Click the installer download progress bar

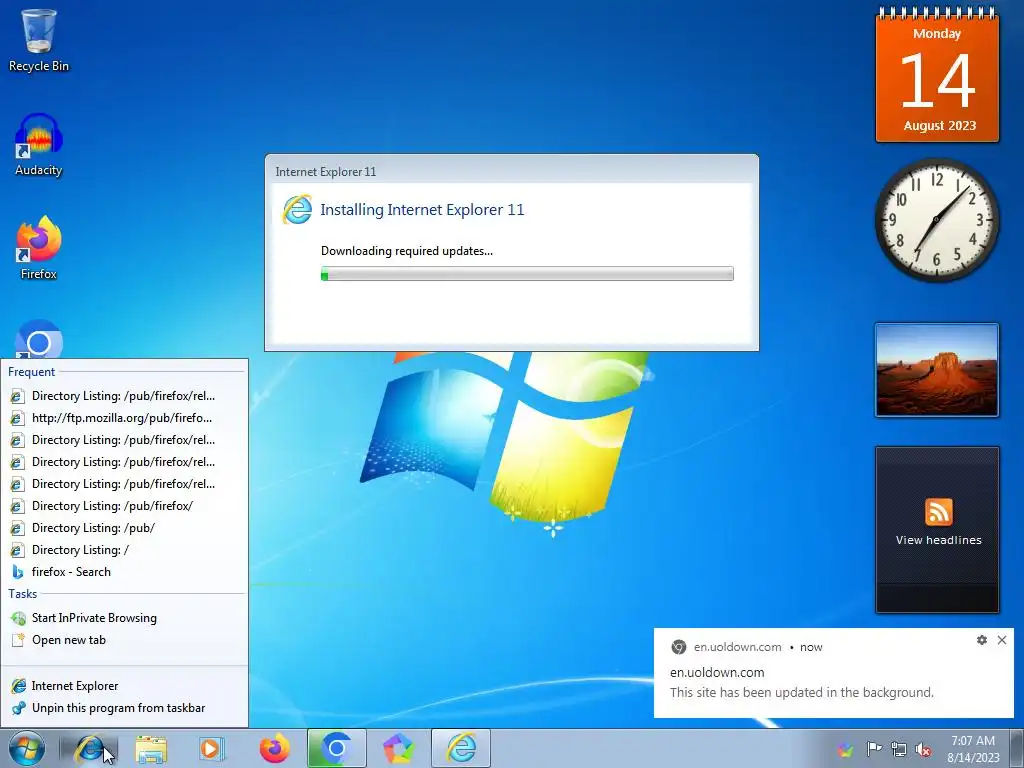point(527,274)
